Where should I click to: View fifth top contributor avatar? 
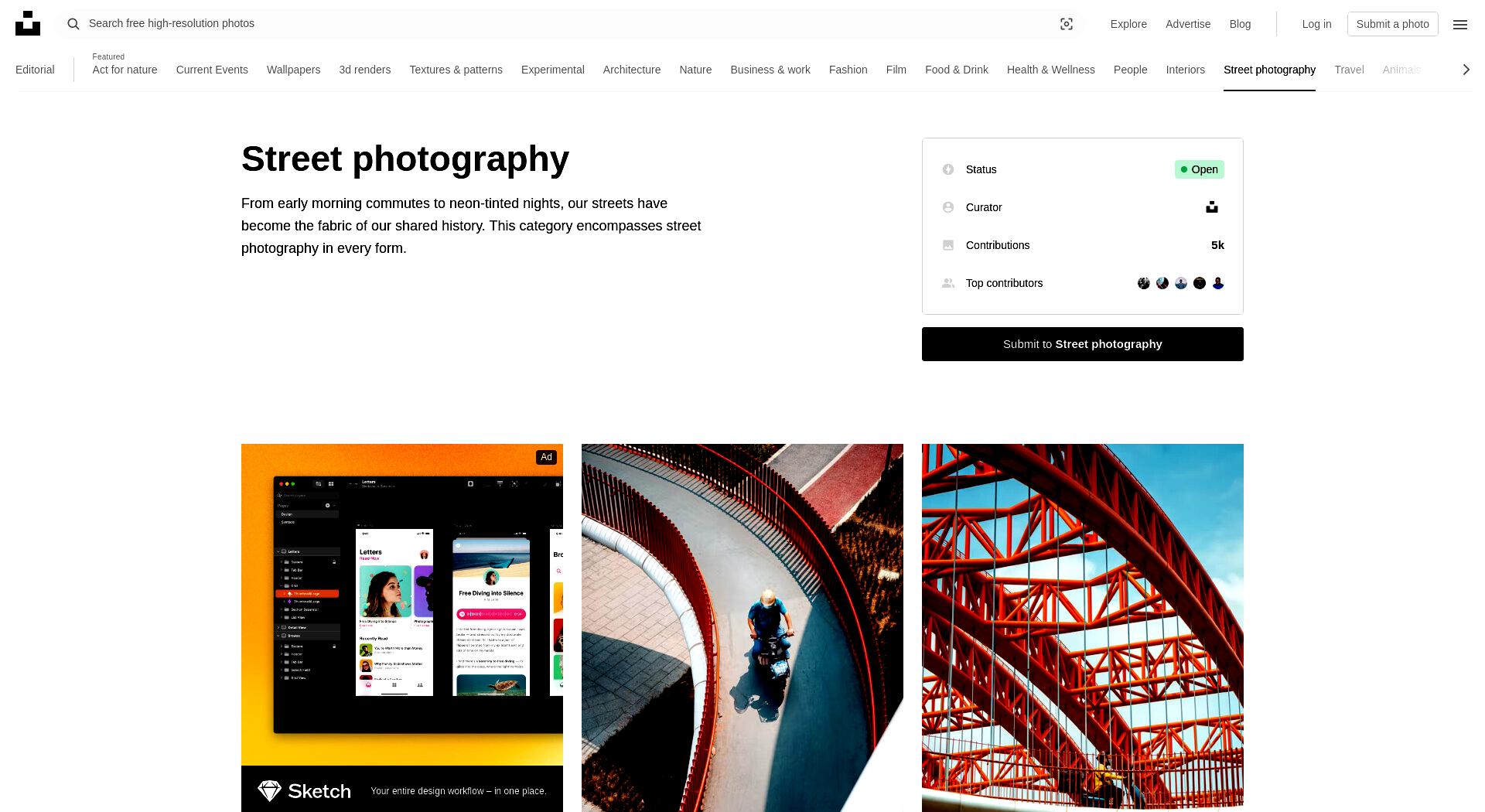(x=1218, y=283)
